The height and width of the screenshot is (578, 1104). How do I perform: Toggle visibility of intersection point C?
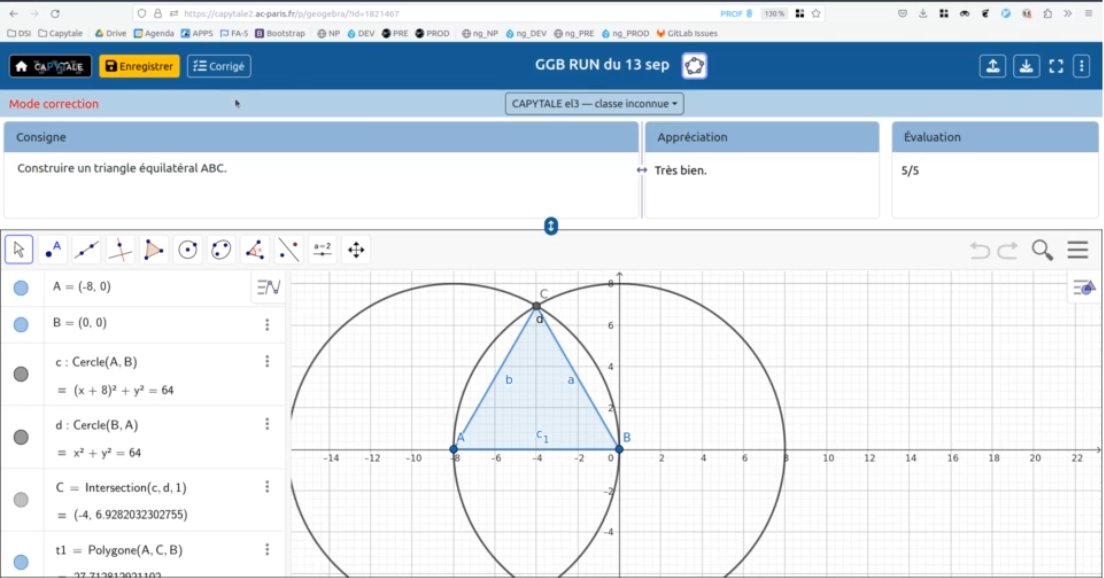point(21,500)
